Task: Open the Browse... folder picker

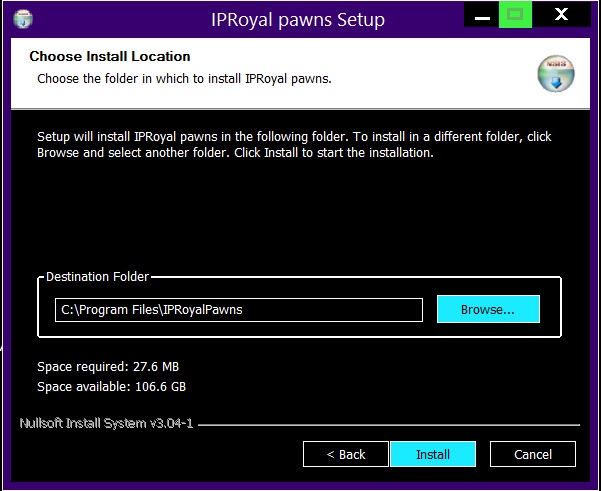Action: 488,310
